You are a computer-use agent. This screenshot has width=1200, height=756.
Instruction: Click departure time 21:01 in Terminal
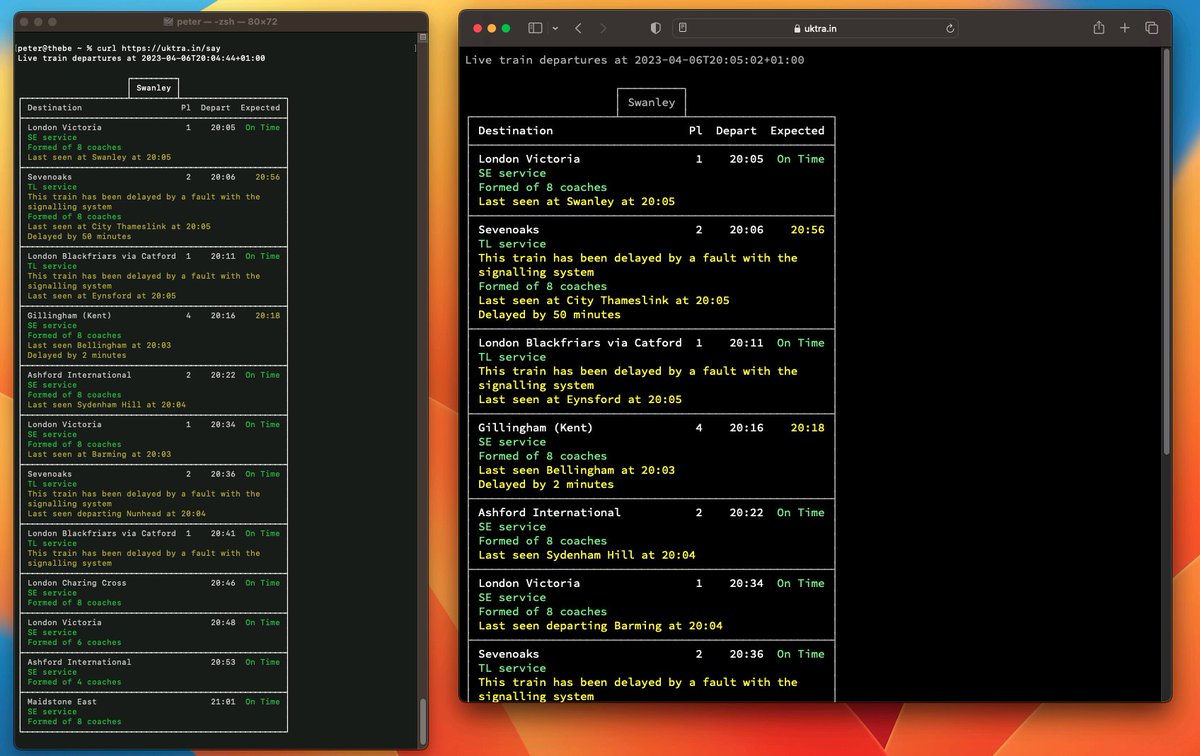pyautogui.click(x=223, y=702)
